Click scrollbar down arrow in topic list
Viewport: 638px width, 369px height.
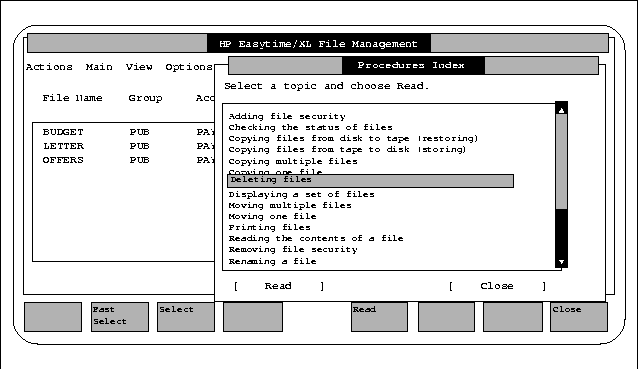coord(562,262)
